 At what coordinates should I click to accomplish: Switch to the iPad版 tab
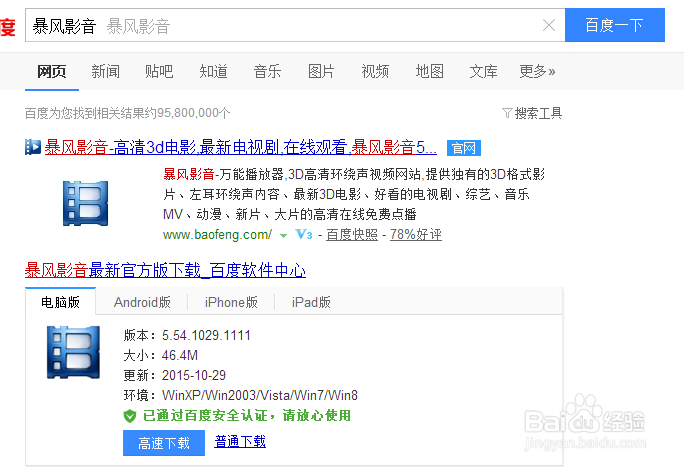coord(311,302)
